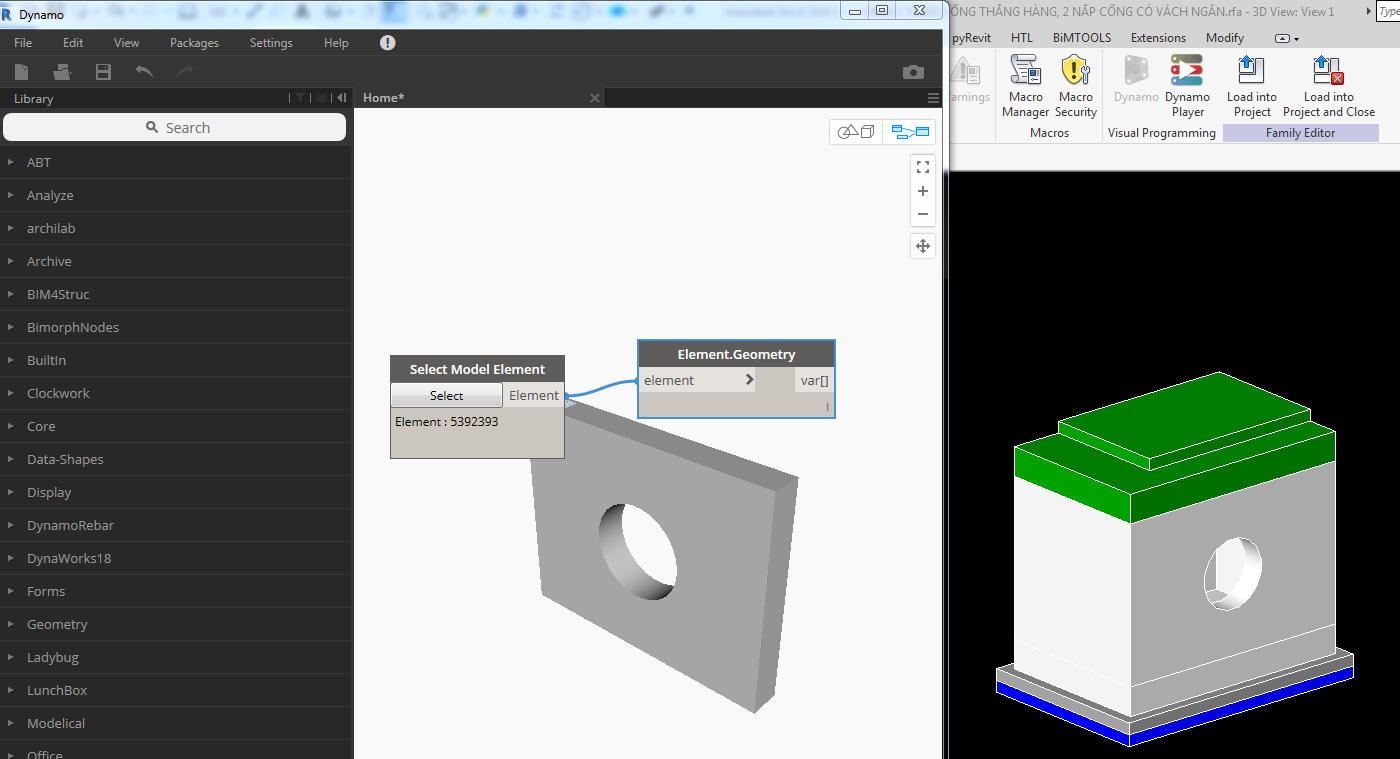This screenshot has width=1400, height=759.
Task: Click the zoom-to-fit icon on canvas
Action: pyautogui.click(x=922, y=166)
